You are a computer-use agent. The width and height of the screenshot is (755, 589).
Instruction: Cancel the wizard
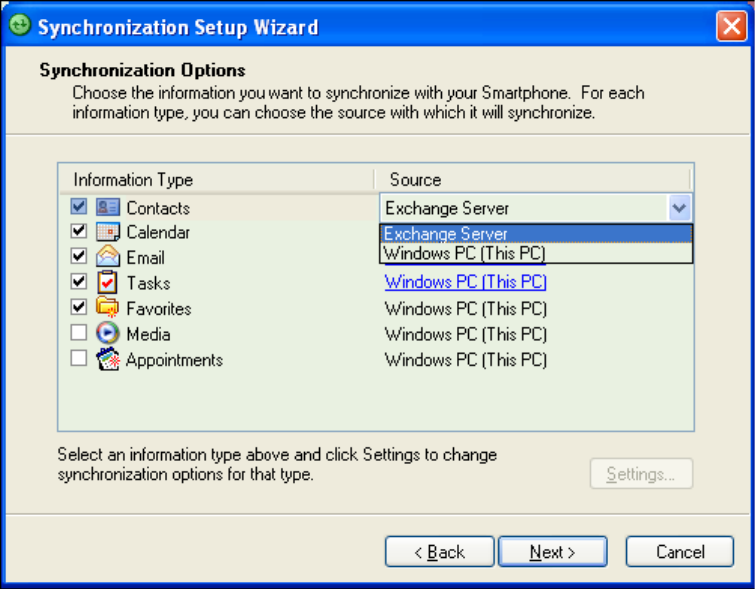pos(680,551)
